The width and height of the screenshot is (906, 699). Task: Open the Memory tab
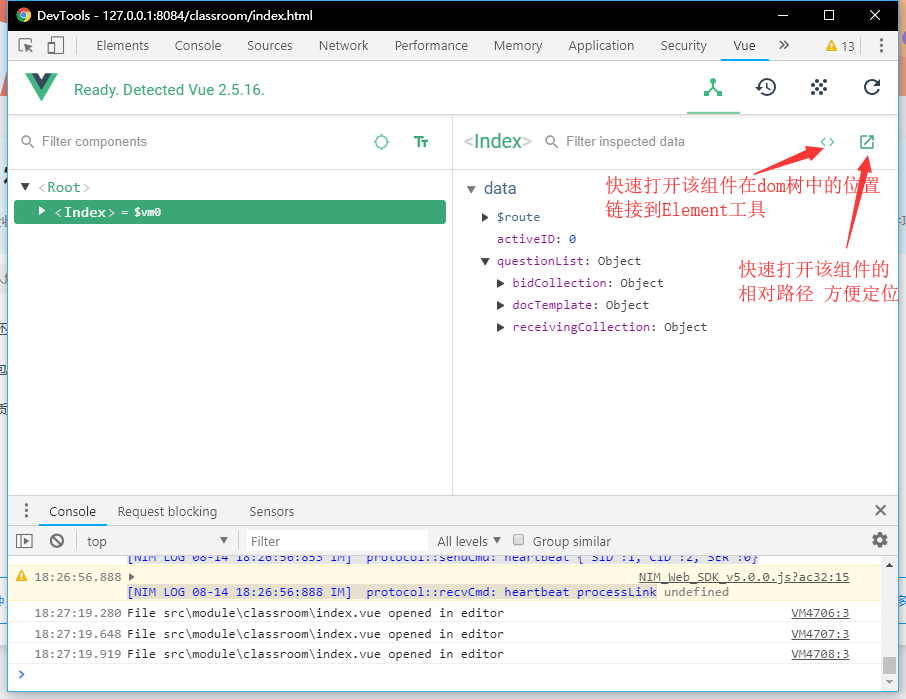[x=518, y=46]
